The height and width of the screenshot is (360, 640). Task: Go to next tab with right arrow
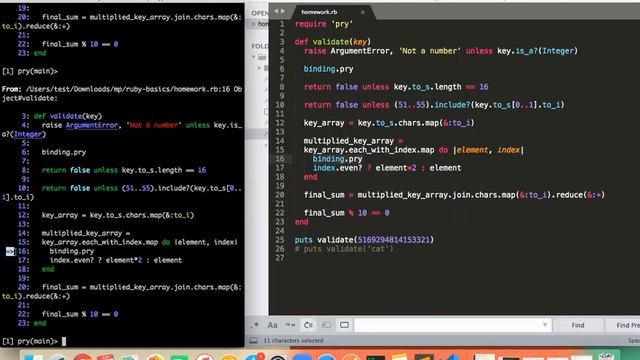(x=283, y=11)
